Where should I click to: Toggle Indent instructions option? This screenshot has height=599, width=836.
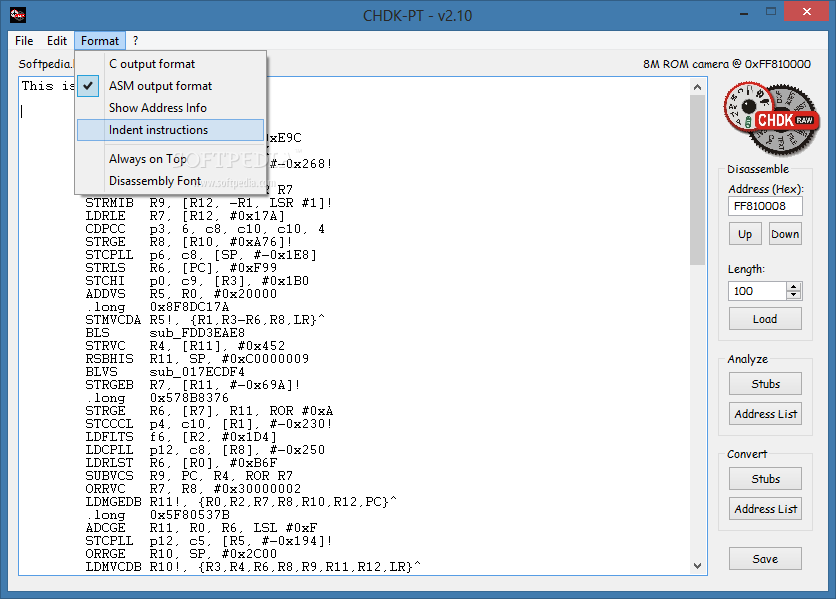(x=171, y=130)
